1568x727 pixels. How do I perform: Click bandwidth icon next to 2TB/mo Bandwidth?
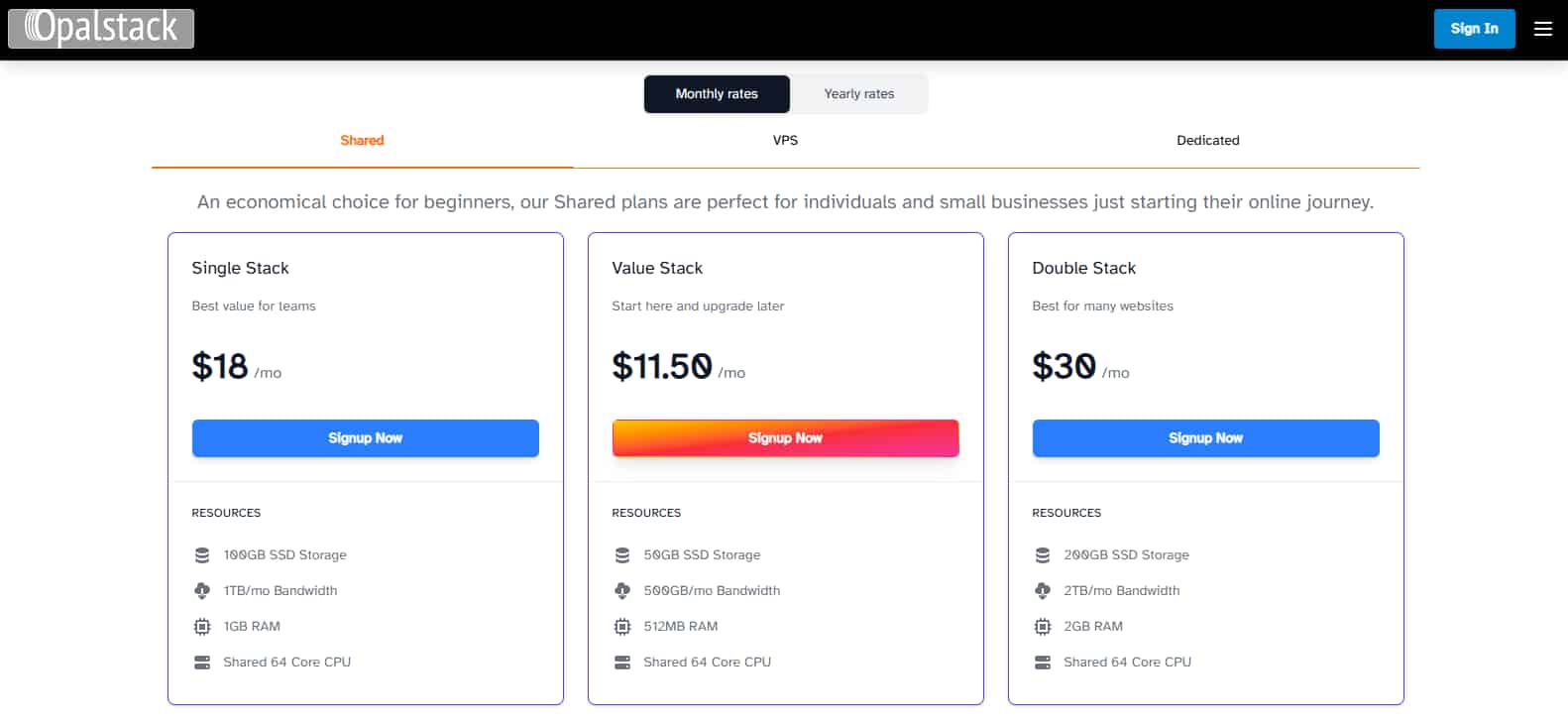pyautogui.click(x=1043, y=591)
